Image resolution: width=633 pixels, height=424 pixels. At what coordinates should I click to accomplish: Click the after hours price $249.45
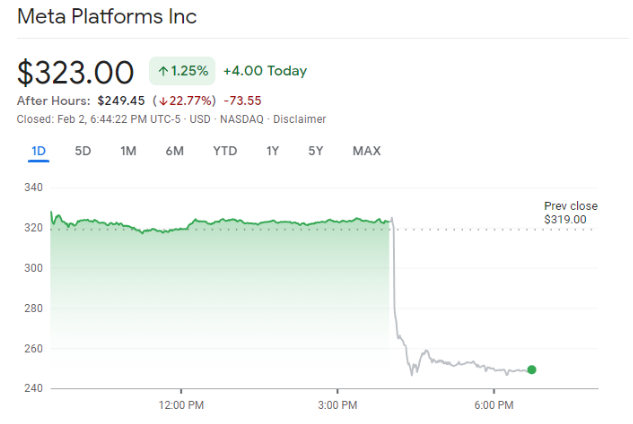coord(121,101)
